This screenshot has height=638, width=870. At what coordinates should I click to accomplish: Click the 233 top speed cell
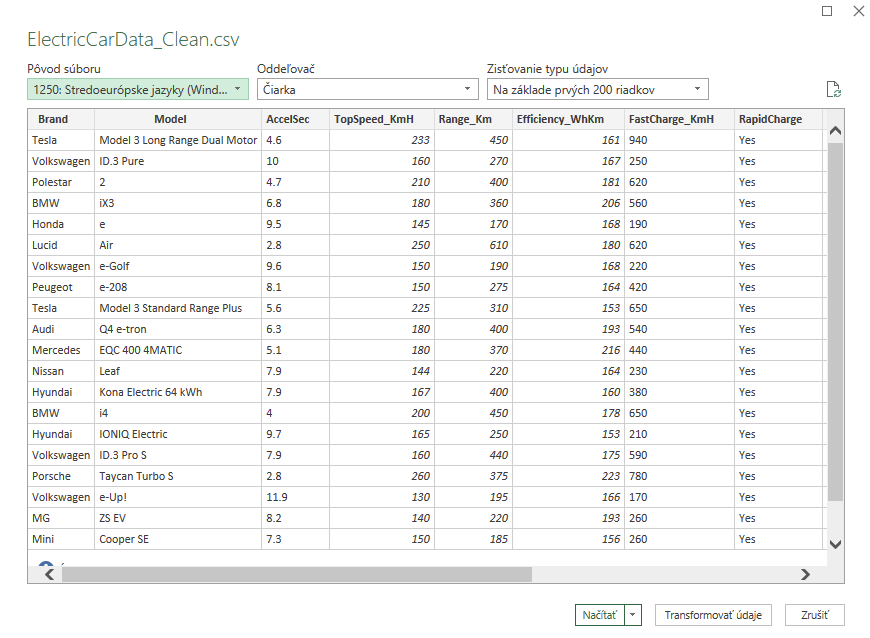pos(382,140)
